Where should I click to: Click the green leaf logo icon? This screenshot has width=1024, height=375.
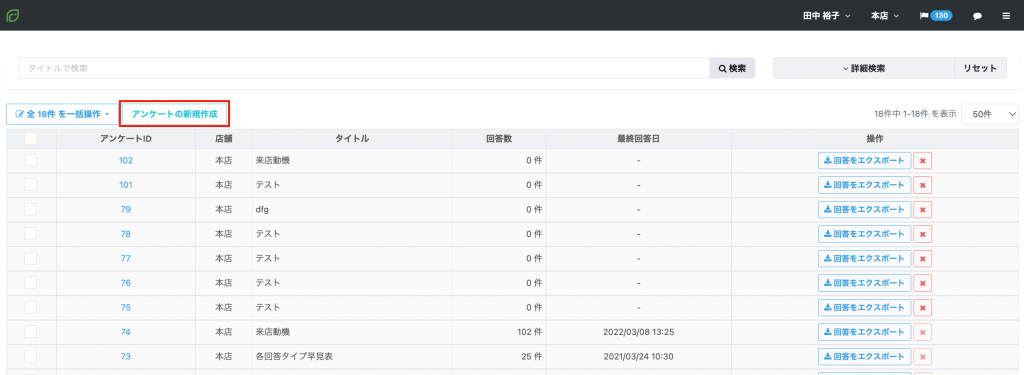point(12,15)
